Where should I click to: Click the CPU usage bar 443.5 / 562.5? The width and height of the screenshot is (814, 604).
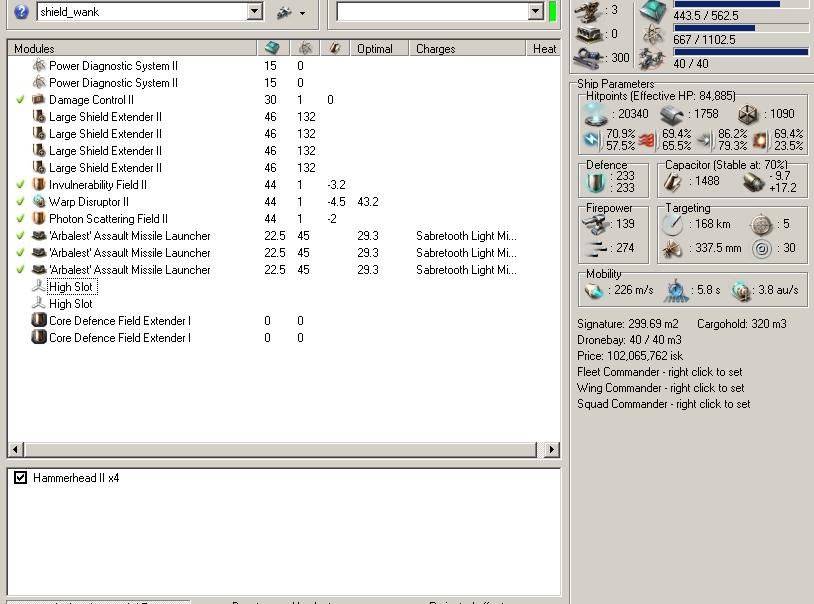[x=741, y=4]
